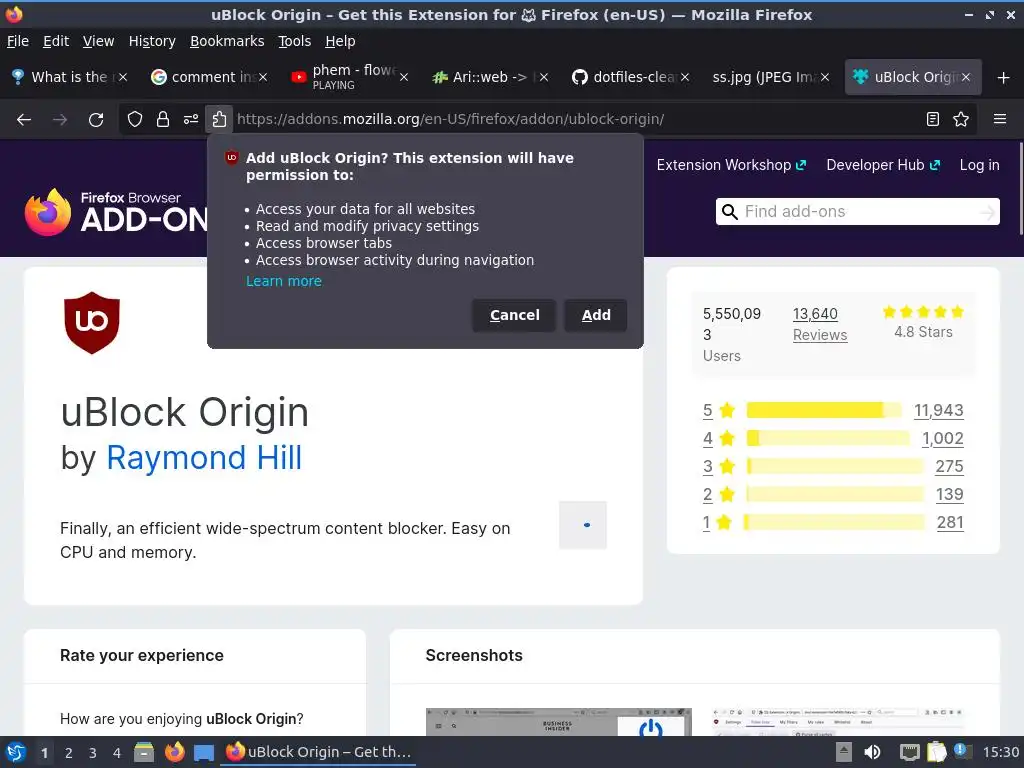The image size is (1024, 768).
Task: Switch to workspace 2 on taskbar
Action: tap(69, 753)
